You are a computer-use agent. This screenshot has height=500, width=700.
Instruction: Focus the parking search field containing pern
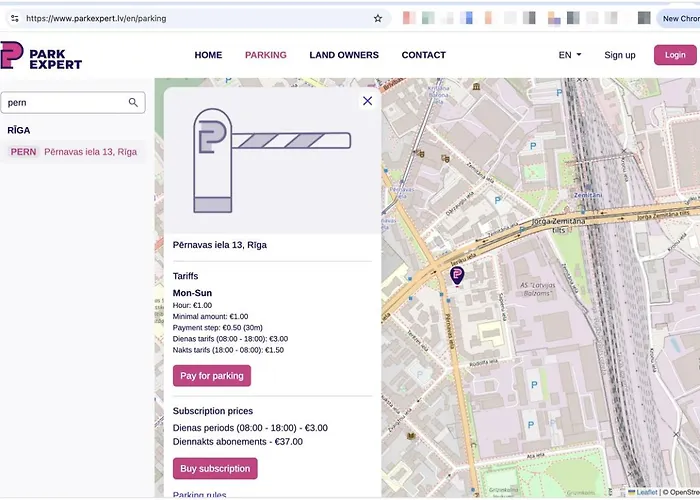(65, 103)
